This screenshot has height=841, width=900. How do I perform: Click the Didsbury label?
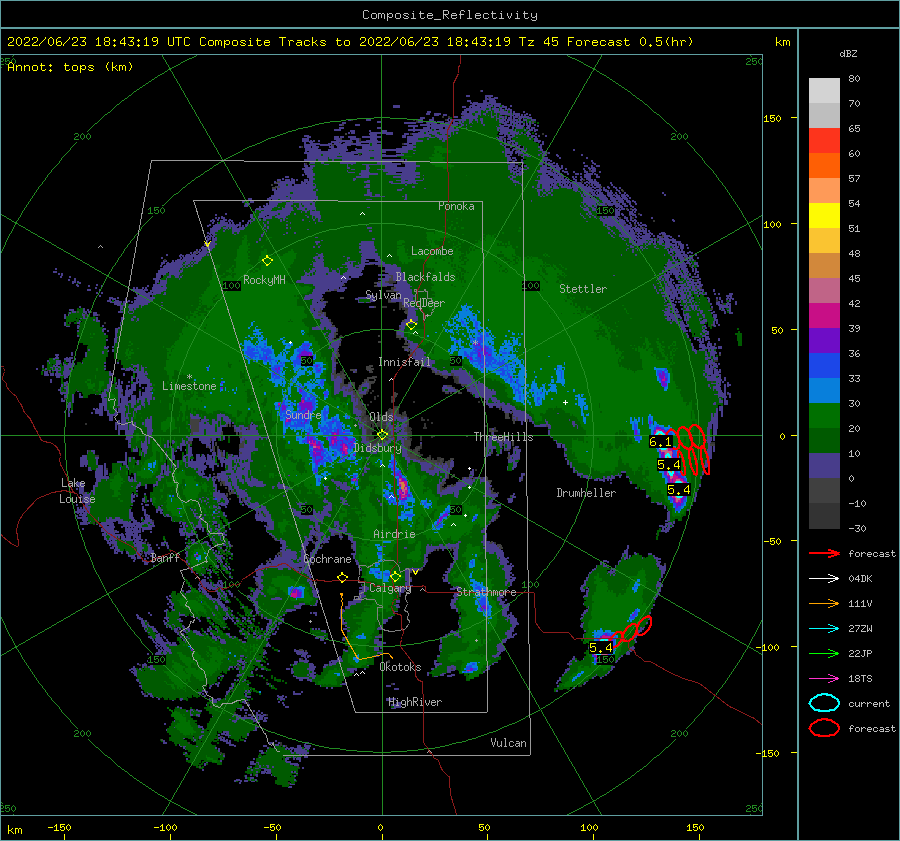[x=377, y=448]
